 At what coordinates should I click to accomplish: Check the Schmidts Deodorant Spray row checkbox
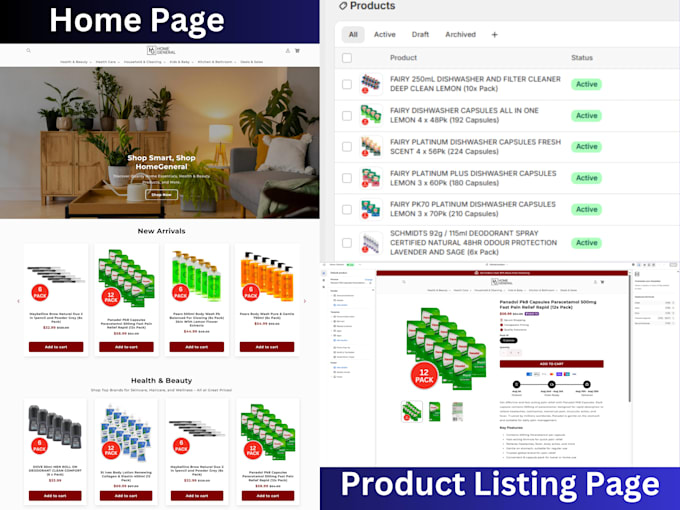pos(347,243)
